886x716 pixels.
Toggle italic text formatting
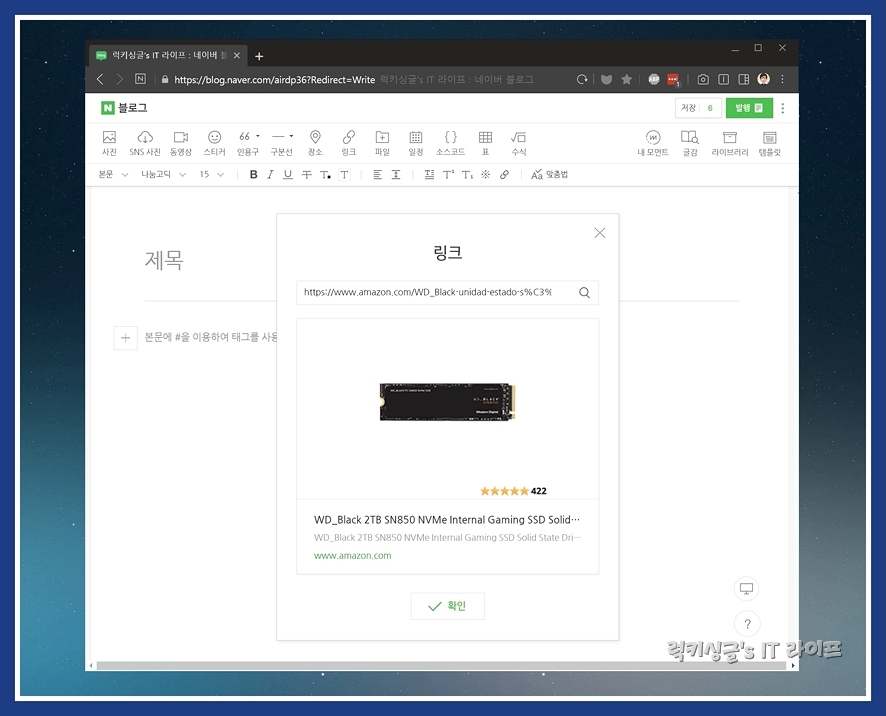point(270,175)
